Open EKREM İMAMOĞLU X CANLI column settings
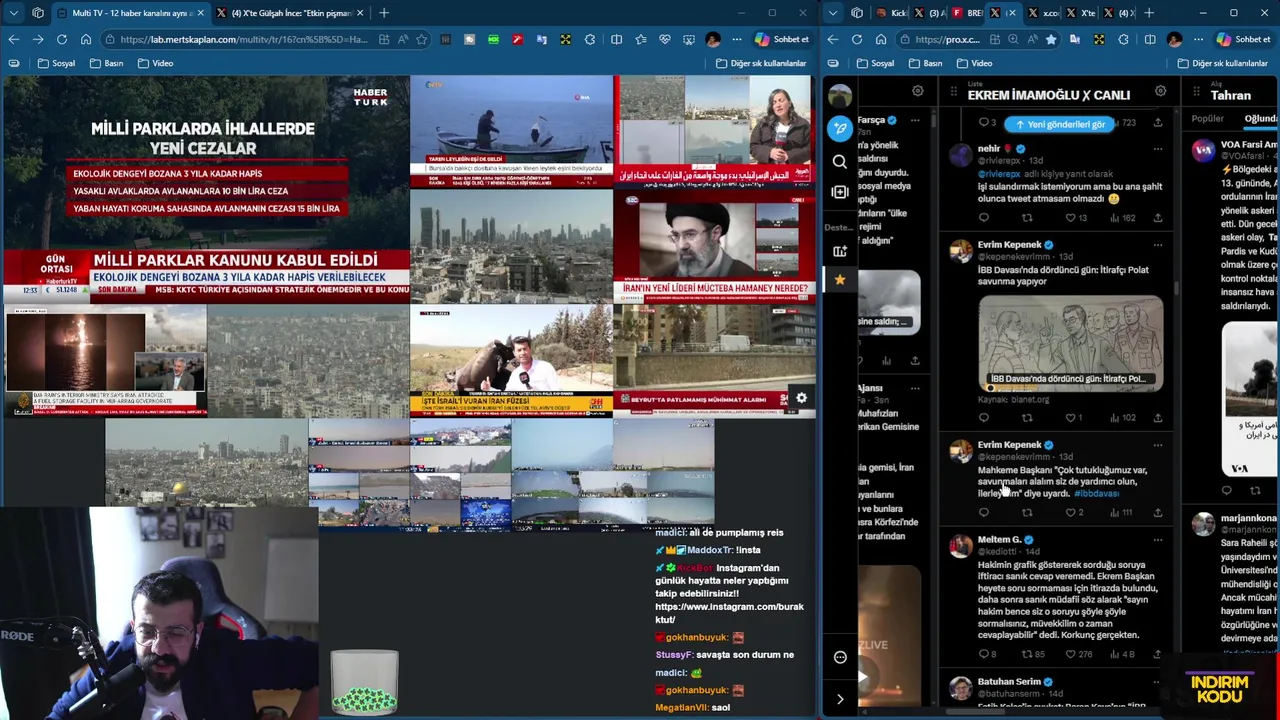The image size is (1280, 720). 1160,92
